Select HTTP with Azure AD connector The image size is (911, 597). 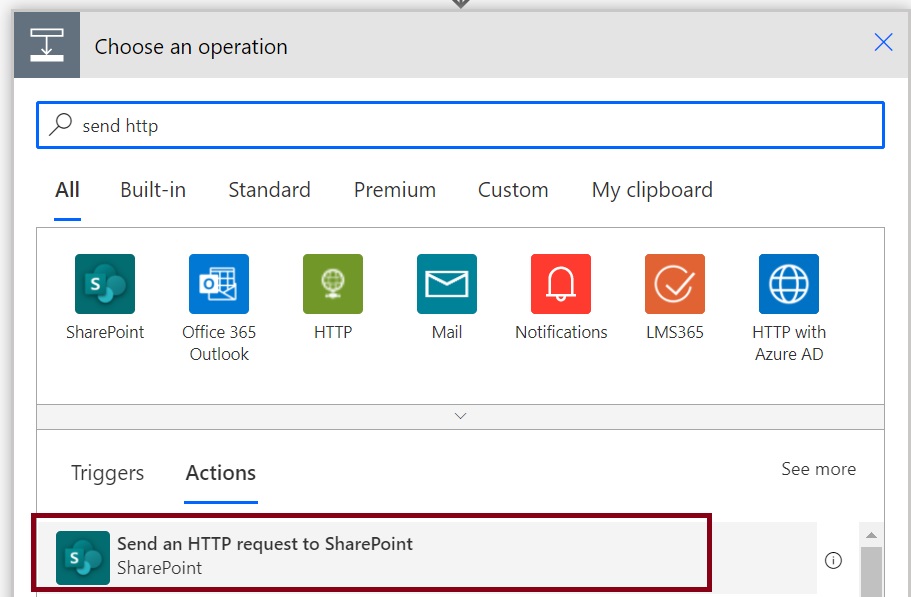[788, 283]
